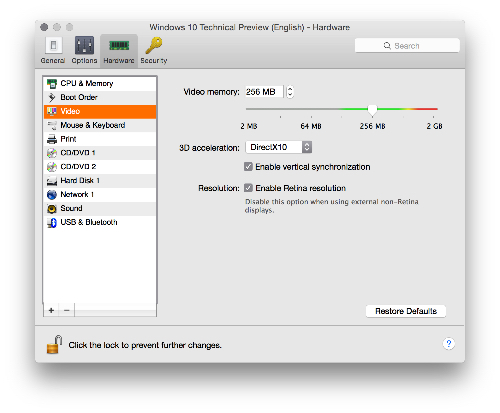Viewport: 500px width, 413px height.
Task: Toggle Enable vertical synchronization checkbox
Action: point(248,167)
